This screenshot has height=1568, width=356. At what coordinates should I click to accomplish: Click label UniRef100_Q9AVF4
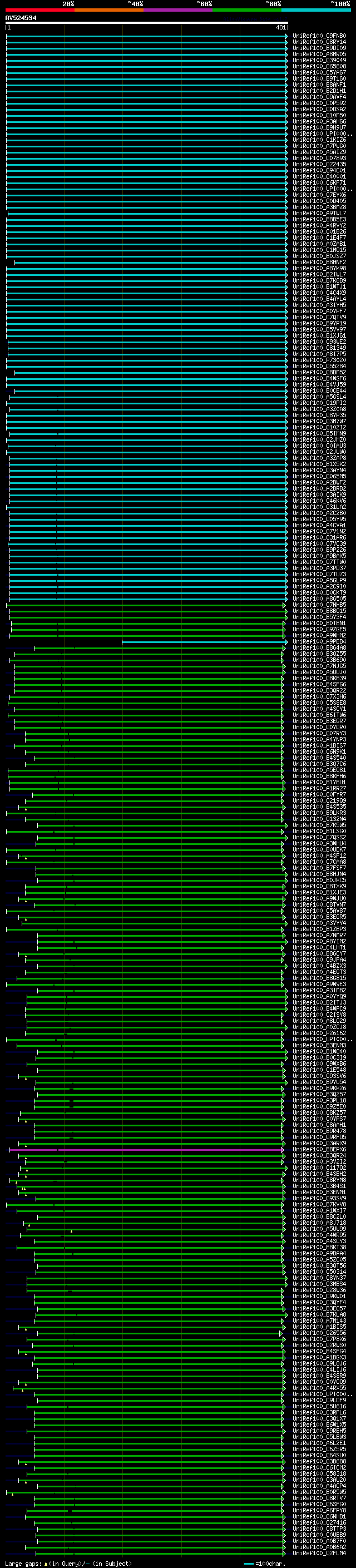(319, 97)
